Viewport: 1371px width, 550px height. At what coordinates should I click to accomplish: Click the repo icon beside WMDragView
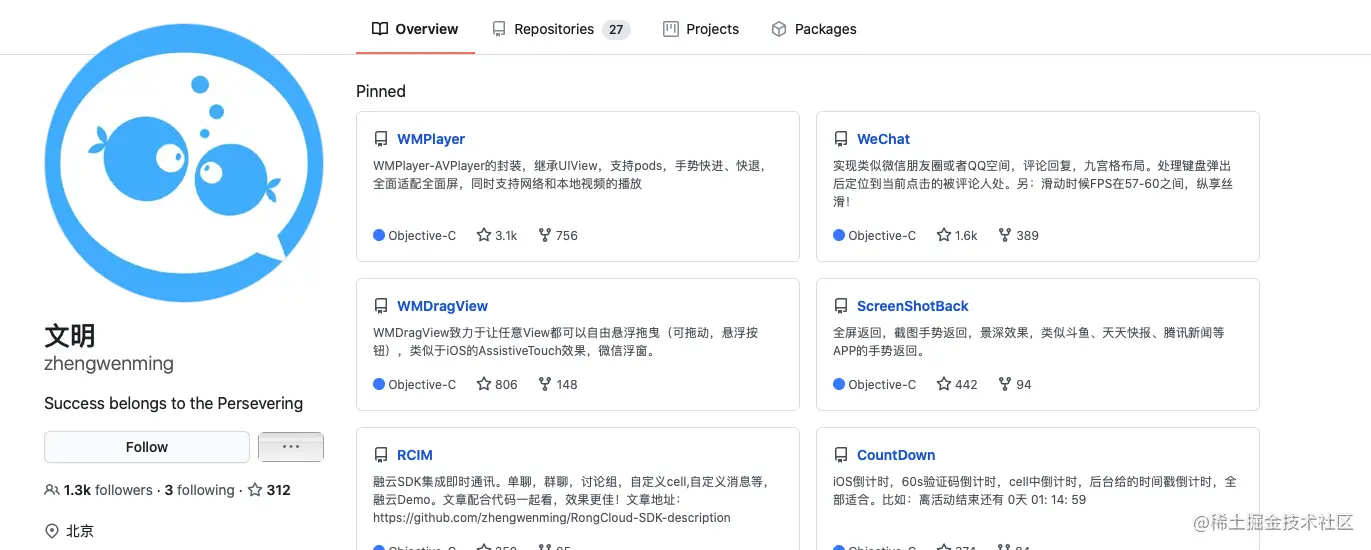pyautogui.click(x=380, y=306)
